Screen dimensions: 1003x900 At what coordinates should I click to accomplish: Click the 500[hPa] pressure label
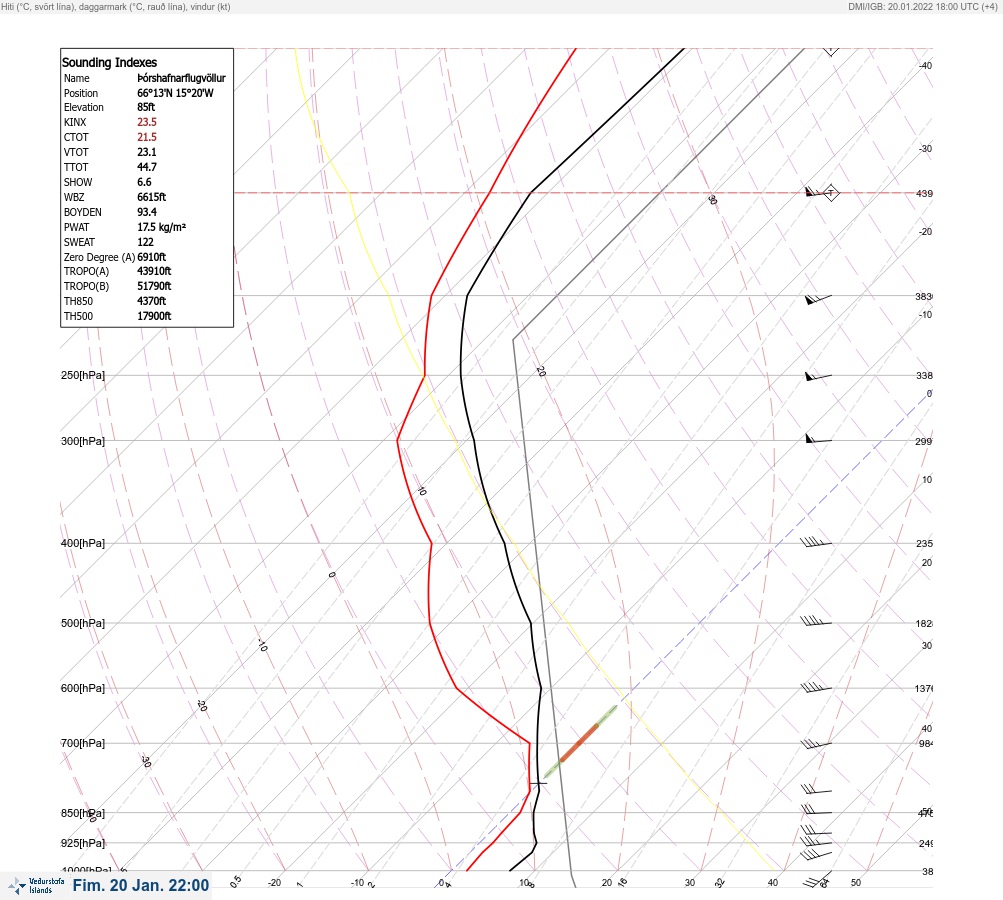[x=83, y=623]
